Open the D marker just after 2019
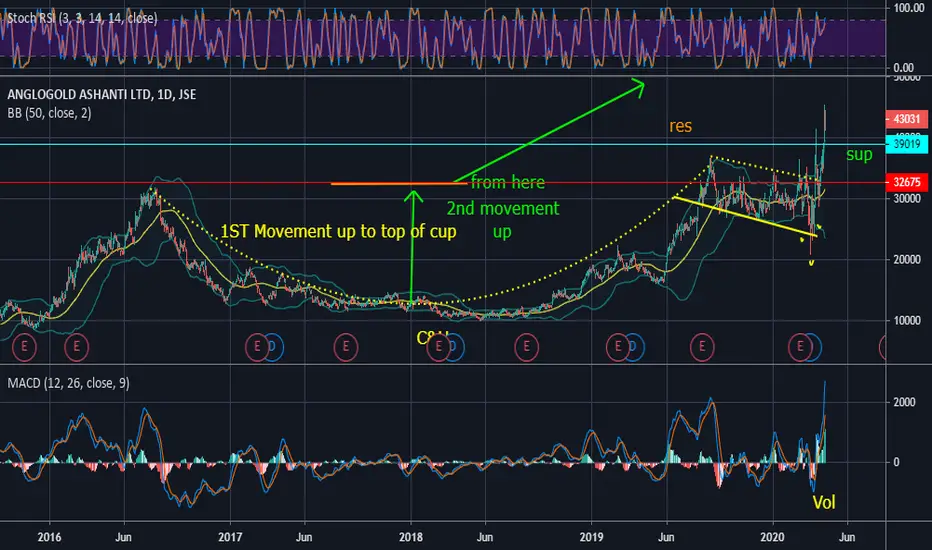Image resolution: width=932 pixels, height=550 pixels. [x=633, y=347]
